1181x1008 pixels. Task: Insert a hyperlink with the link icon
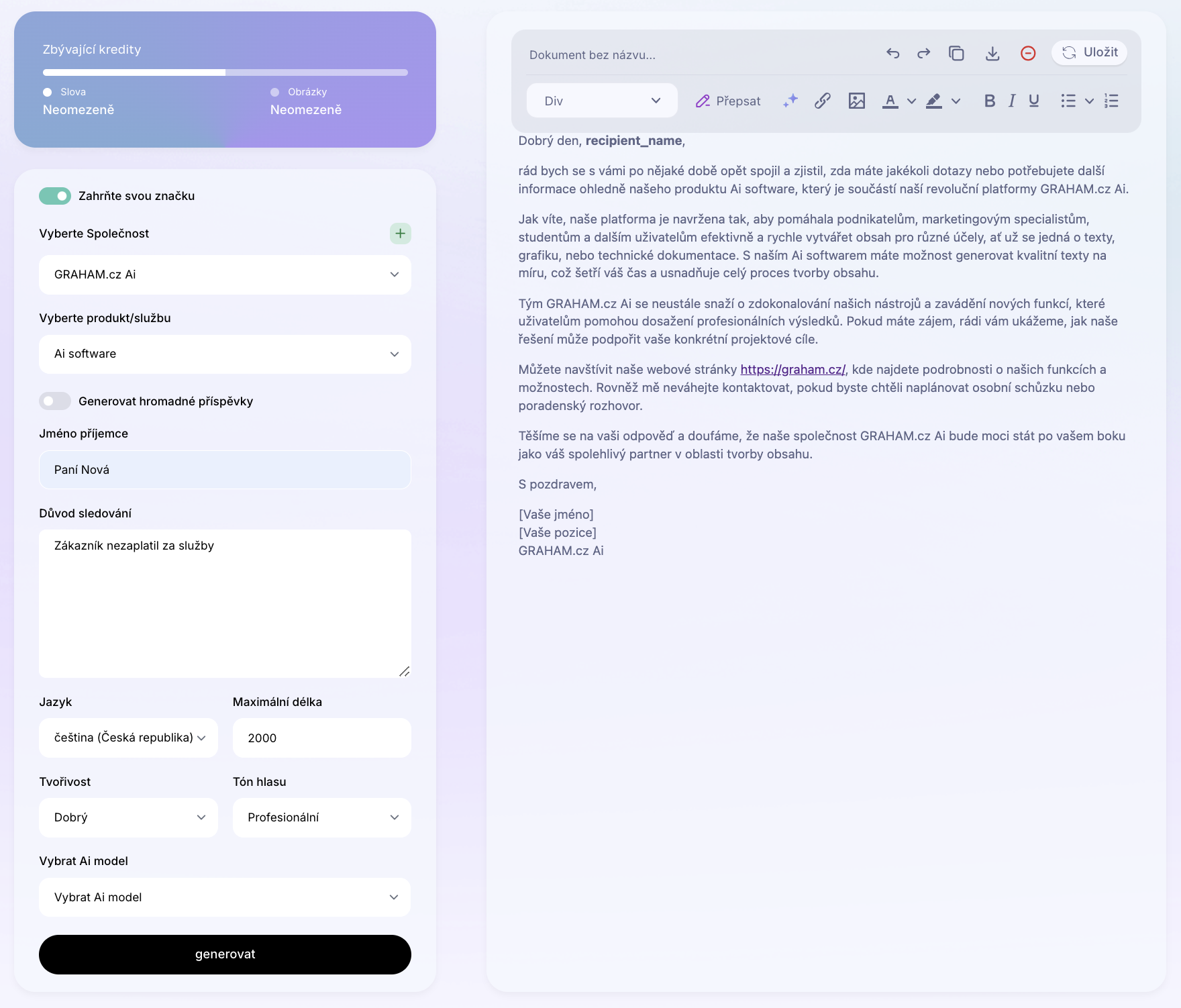point(823,101)
